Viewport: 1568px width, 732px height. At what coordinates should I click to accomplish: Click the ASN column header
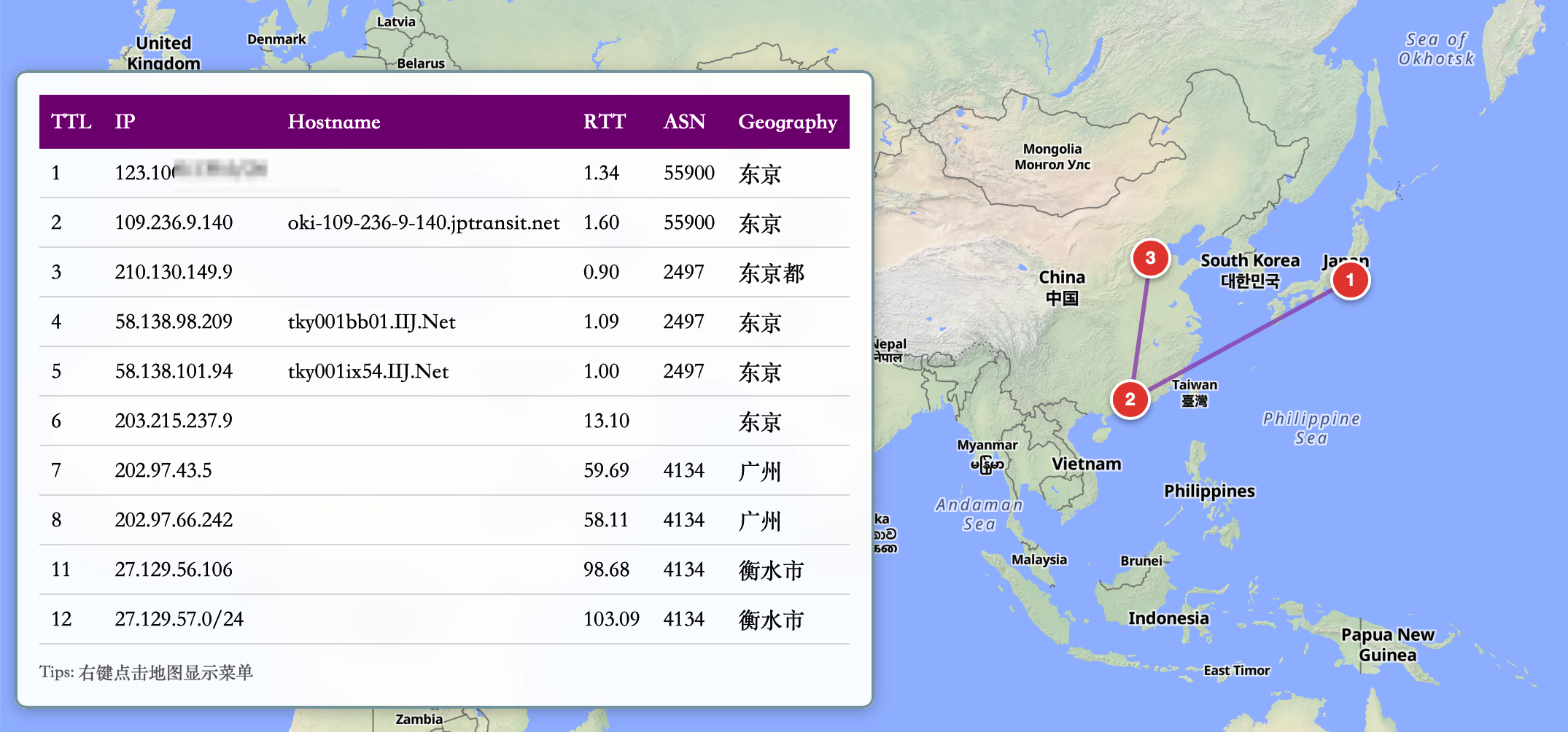[x=683, y=122]
